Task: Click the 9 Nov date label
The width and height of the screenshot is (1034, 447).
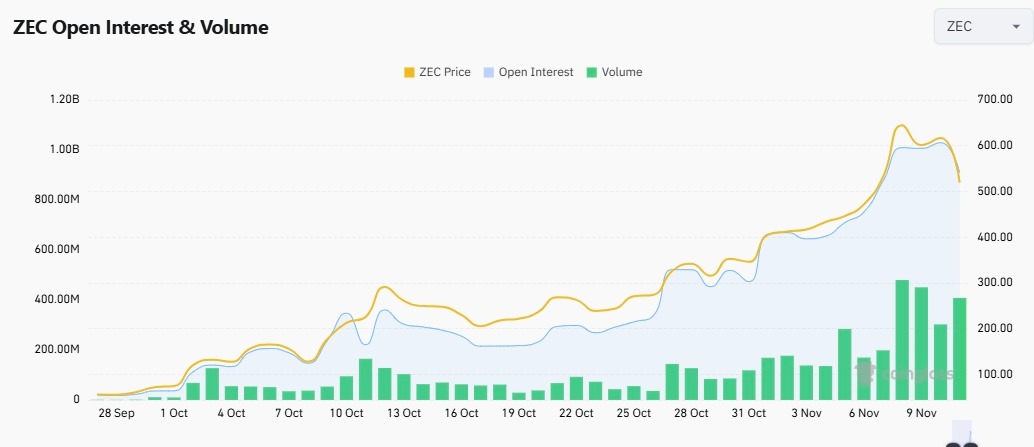Action: (x=920, y=413)
